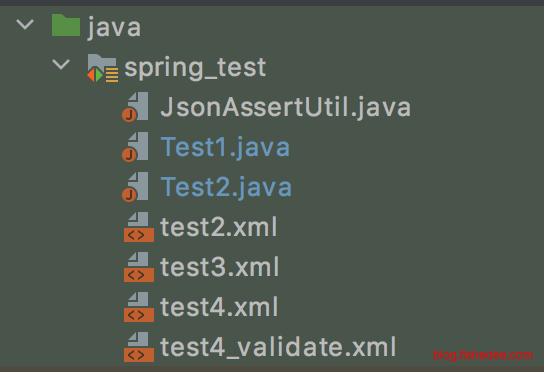Viewport: 544px width, 372px height.
Task: Select the Test1.java file name
Action: click(225, 147)
